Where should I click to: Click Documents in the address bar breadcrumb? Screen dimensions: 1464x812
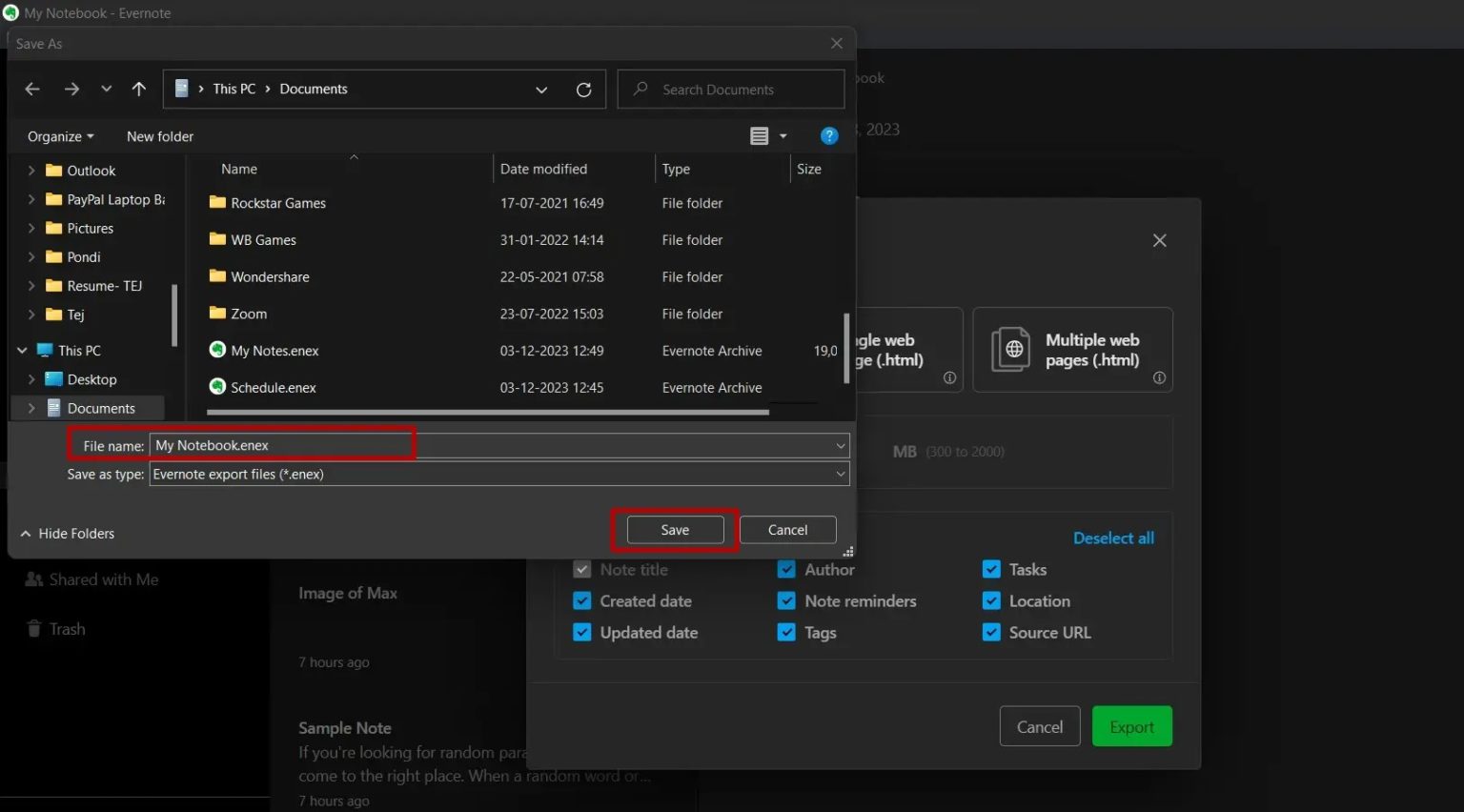(314, 88)
